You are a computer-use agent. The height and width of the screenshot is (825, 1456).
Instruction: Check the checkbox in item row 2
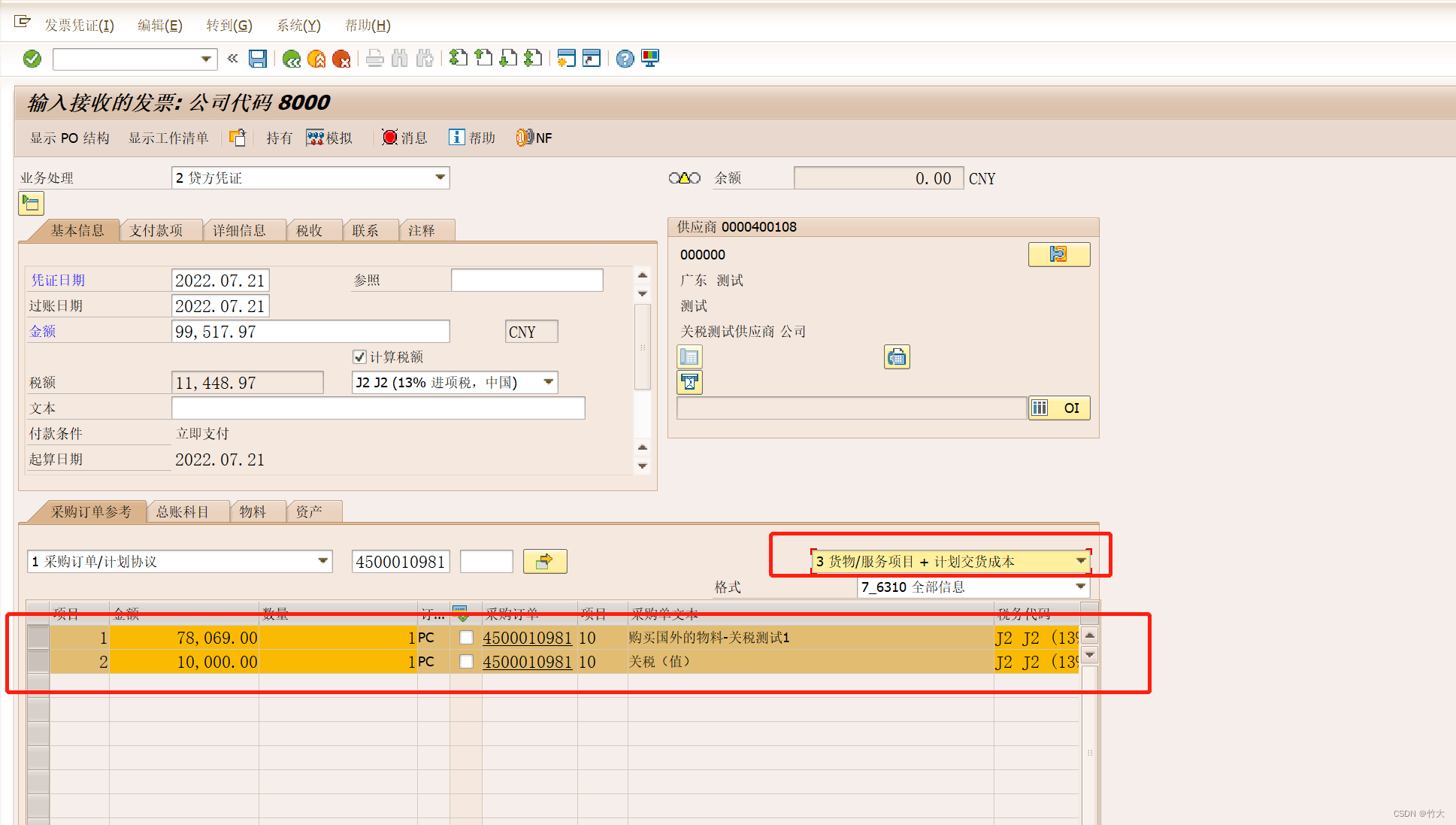pos(466,662)
